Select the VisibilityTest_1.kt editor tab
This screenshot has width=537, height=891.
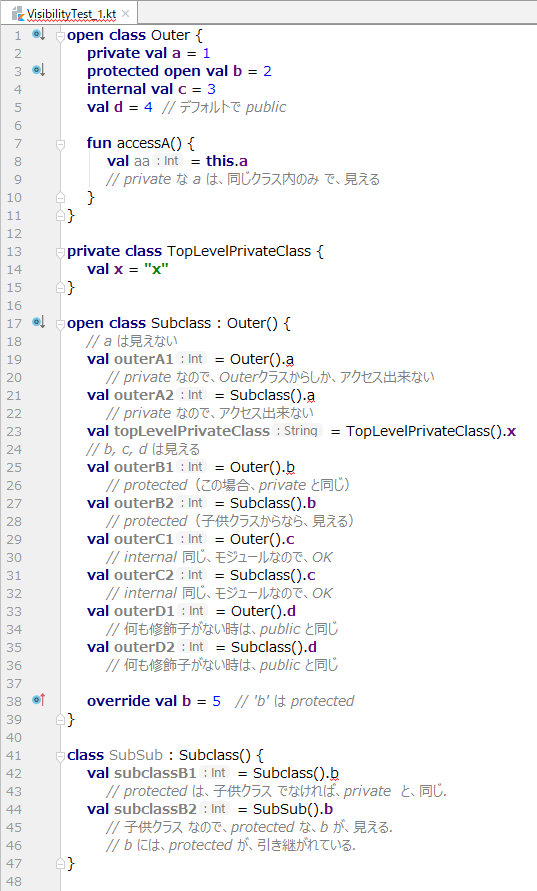pos(69,13)
